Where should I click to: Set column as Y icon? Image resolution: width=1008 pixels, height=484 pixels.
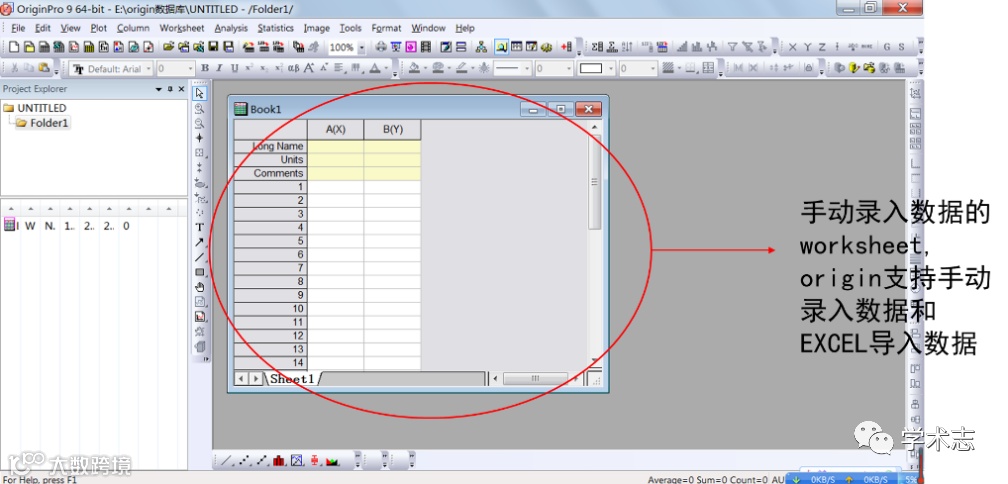807,47
